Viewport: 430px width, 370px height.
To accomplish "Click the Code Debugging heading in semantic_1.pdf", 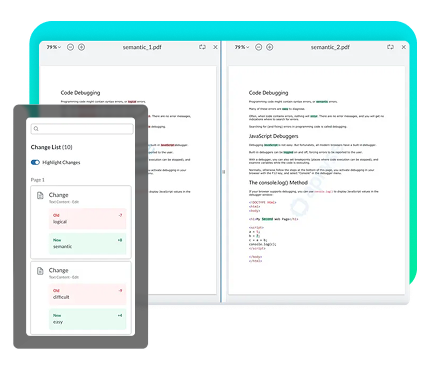I will (80, 93).
